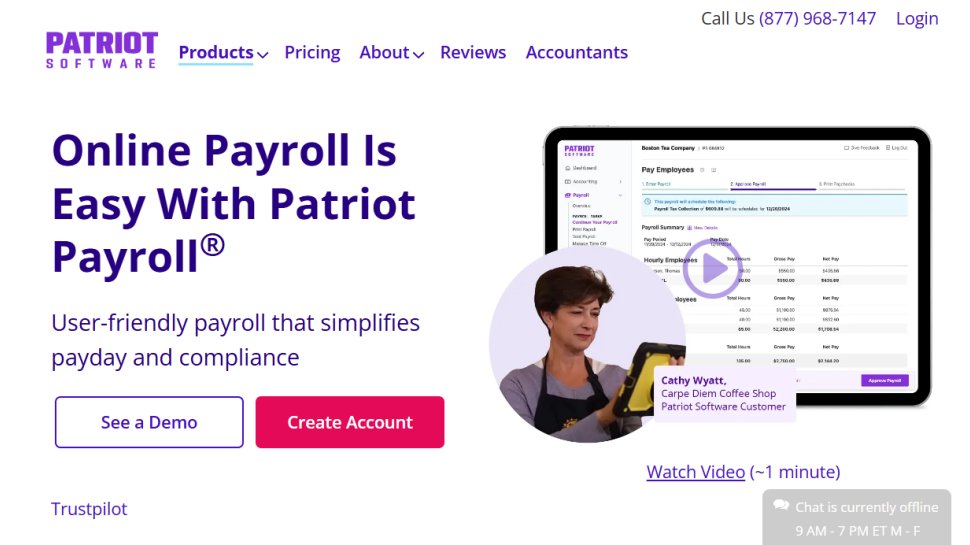
Task: Go to the Pricing page
Action: tap(312, 53)
